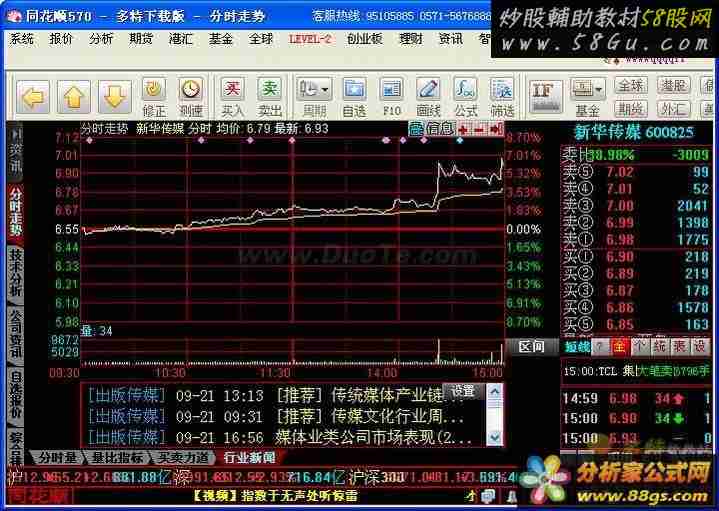Screen dimensions: 719x511
Task: Click the stock name 新华传媒 600825
Action: pos(634,133)
